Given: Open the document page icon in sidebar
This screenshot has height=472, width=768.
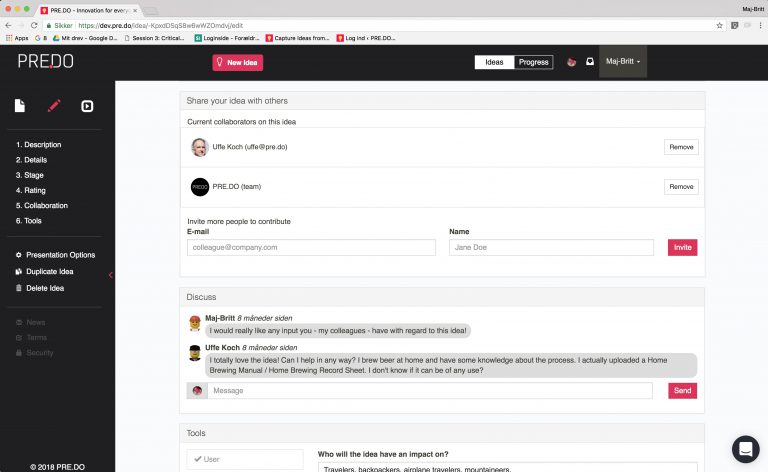Looking at the screenshot, I should point(20,106).
